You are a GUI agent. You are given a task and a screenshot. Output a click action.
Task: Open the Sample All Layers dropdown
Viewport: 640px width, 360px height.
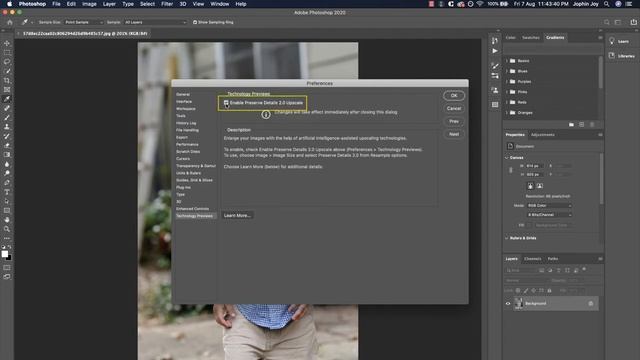[x=155, y=22]
